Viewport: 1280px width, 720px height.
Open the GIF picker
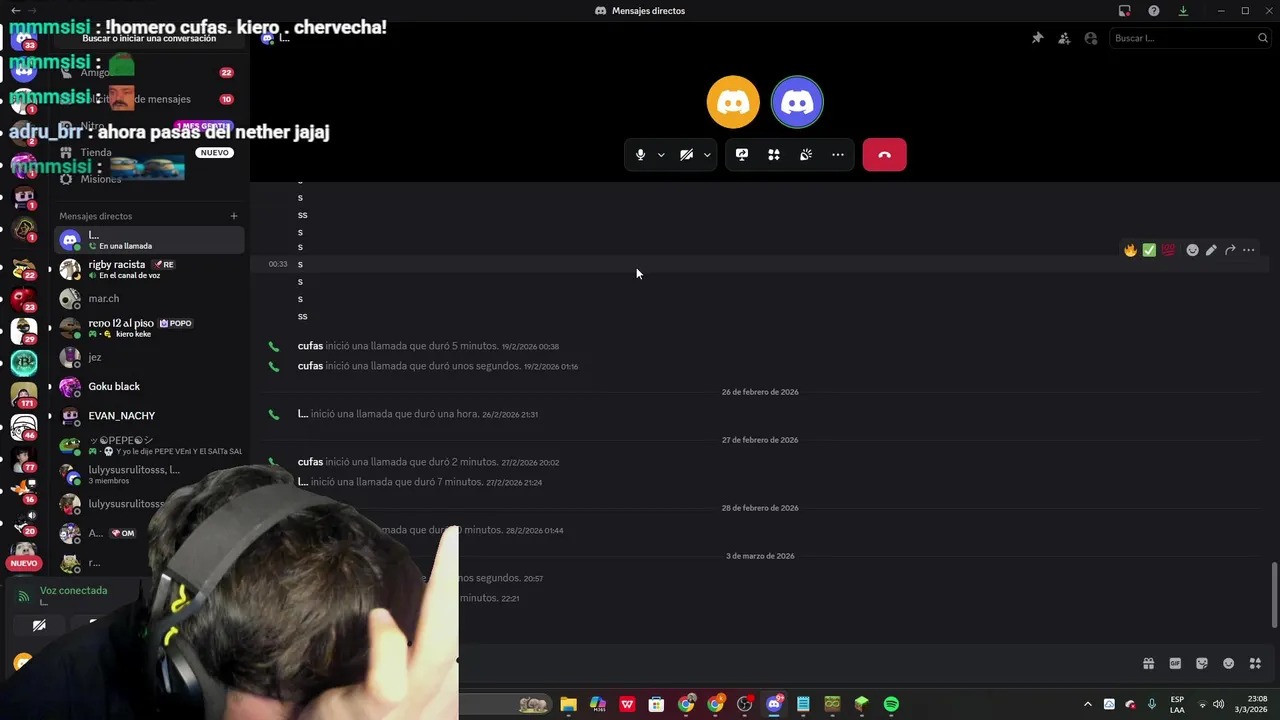(x=1175, y=663)
